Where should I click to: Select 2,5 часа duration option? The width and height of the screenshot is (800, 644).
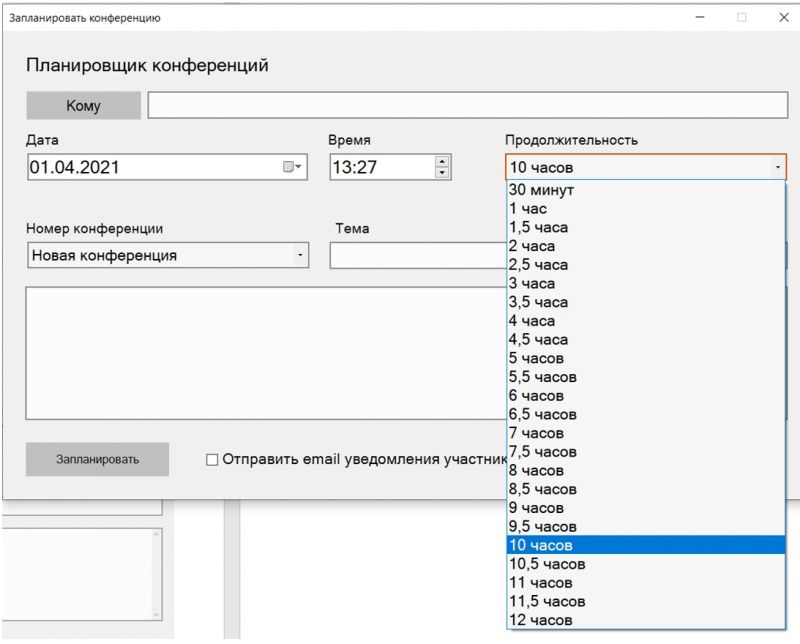pyautogui.click(x=646, y=265)
